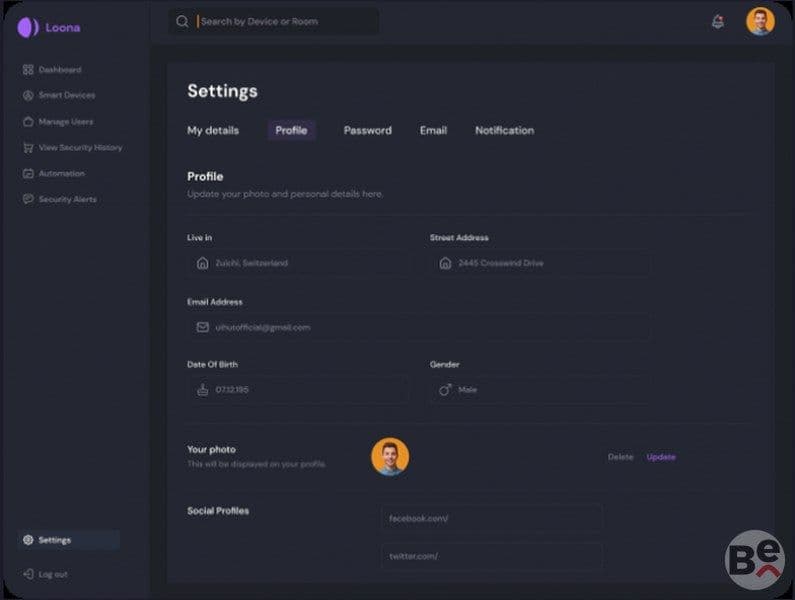Delete your profile photo

click(621, 457)
